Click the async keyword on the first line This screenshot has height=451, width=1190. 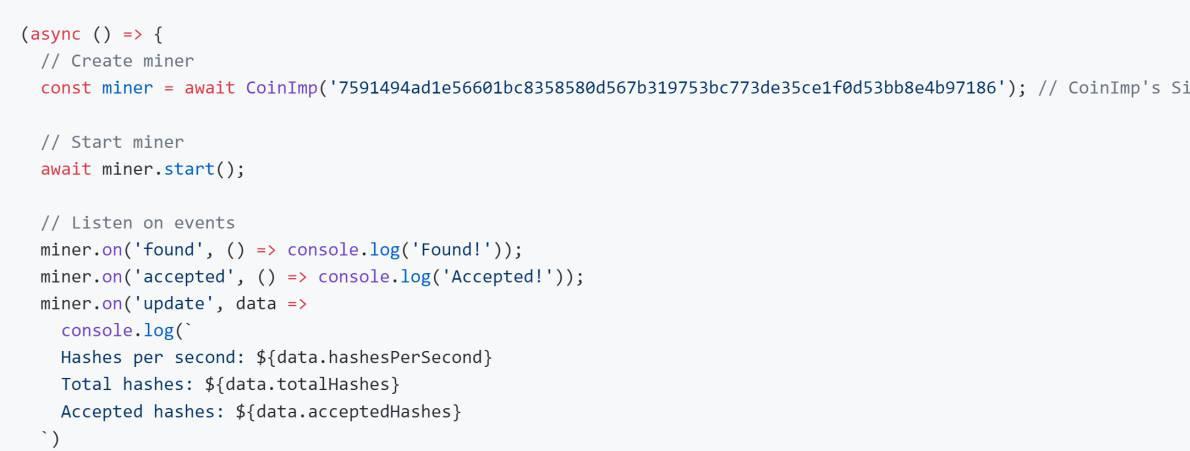click(56, 34)
